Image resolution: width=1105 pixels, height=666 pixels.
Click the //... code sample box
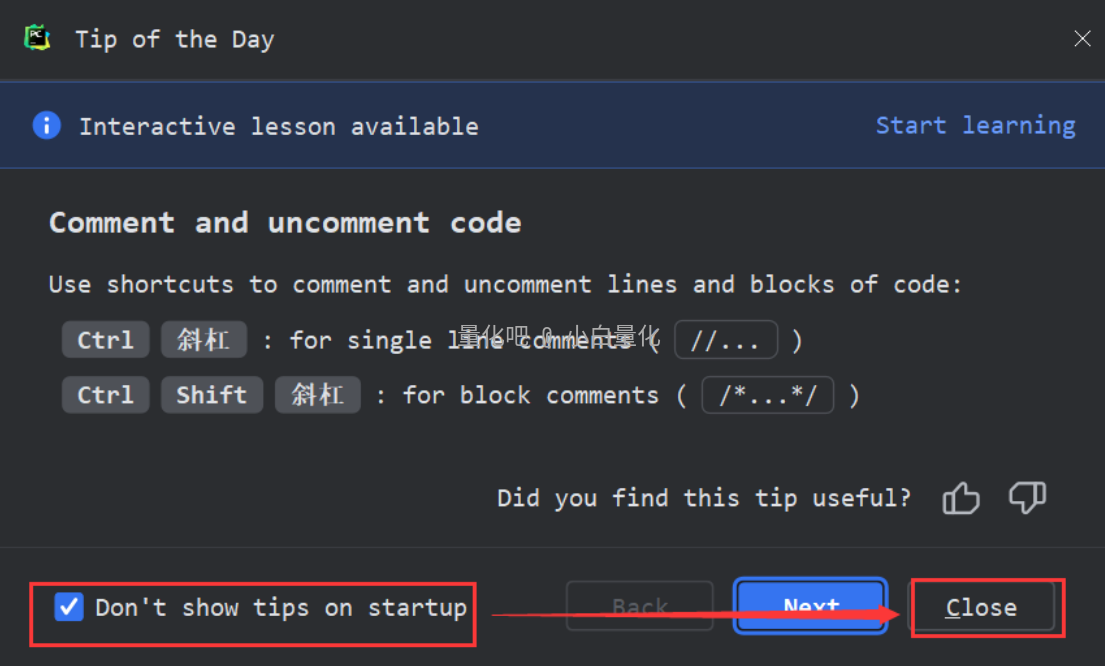726,340
